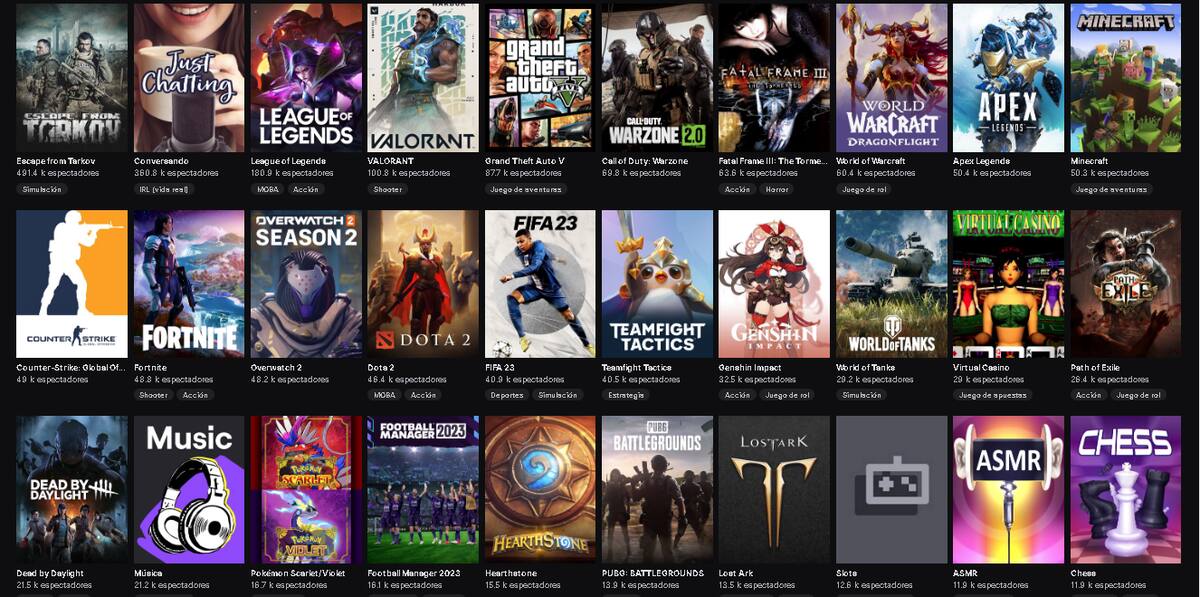Open the Call of Duty: Warzone title link

tap(645, 161)
